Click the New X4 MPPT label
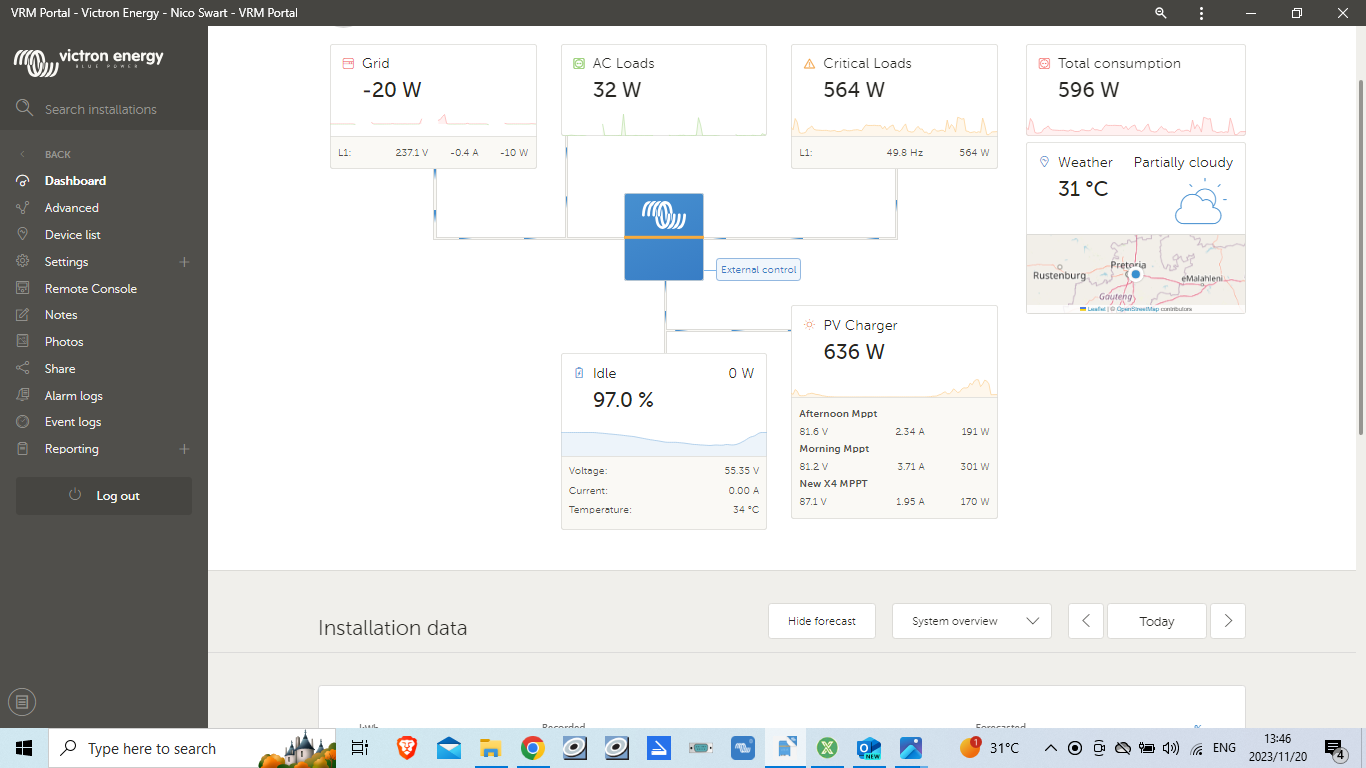This screenshot has height=768, width=1366. tap(834, 484)
